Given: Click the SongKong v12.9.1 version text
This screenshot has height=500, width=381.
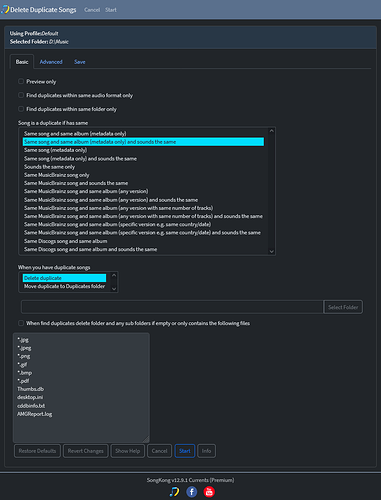Looking at the screenshot, I should click(190, 480).
